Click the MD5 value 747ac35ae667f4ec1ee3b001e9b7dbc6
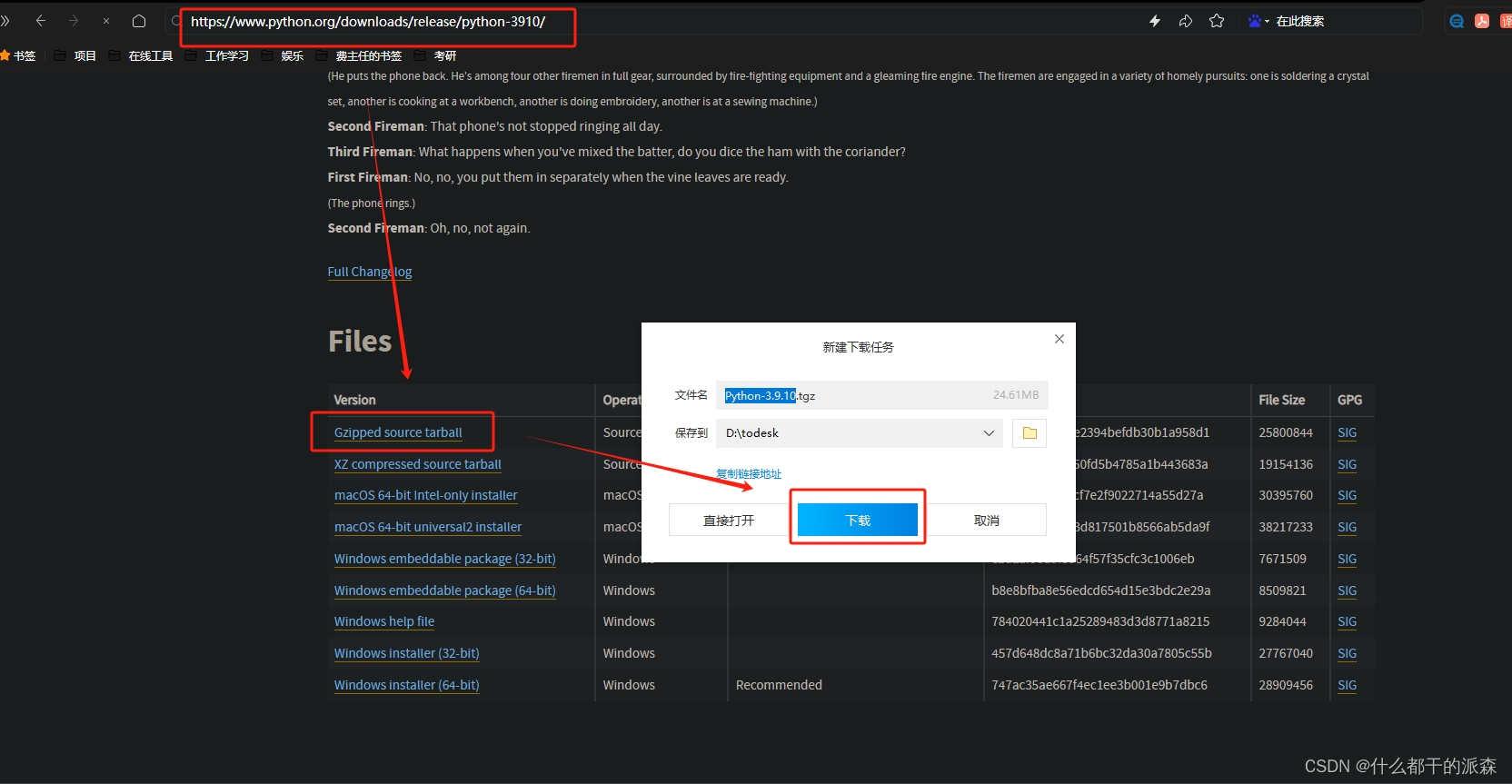1512x784 pixels. [1099, 685]
